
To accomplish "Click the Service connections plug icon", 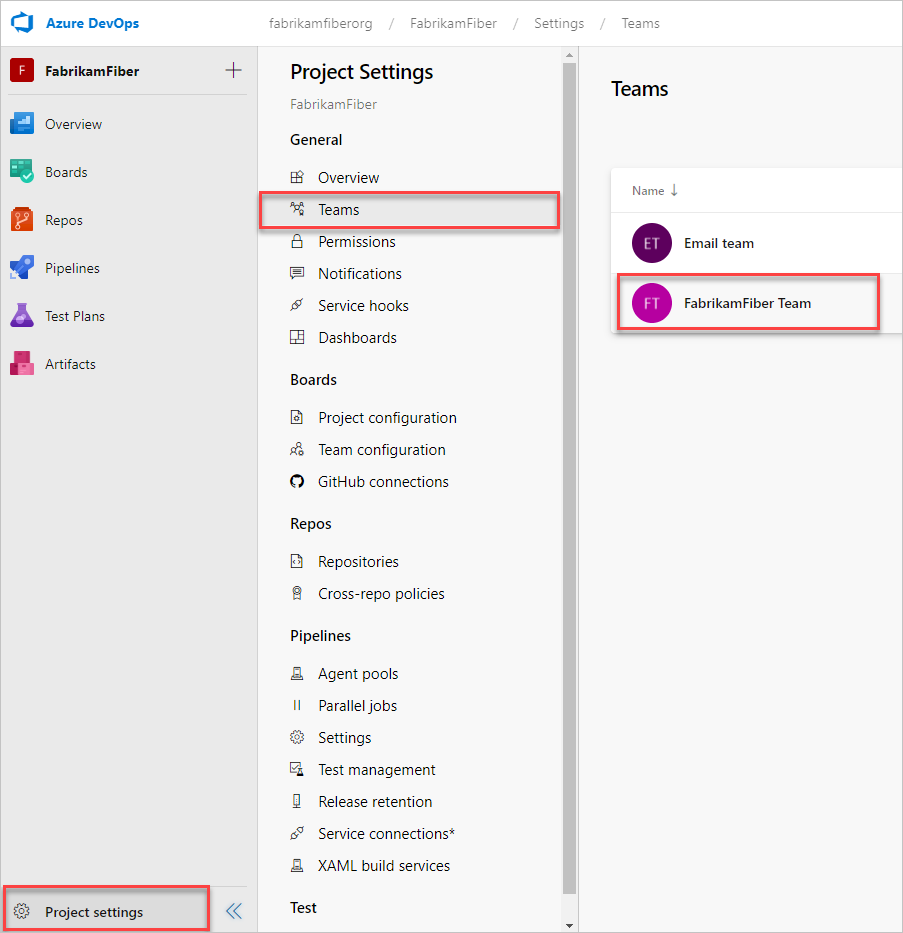I will pyautogui.click(x=297, y=833).
